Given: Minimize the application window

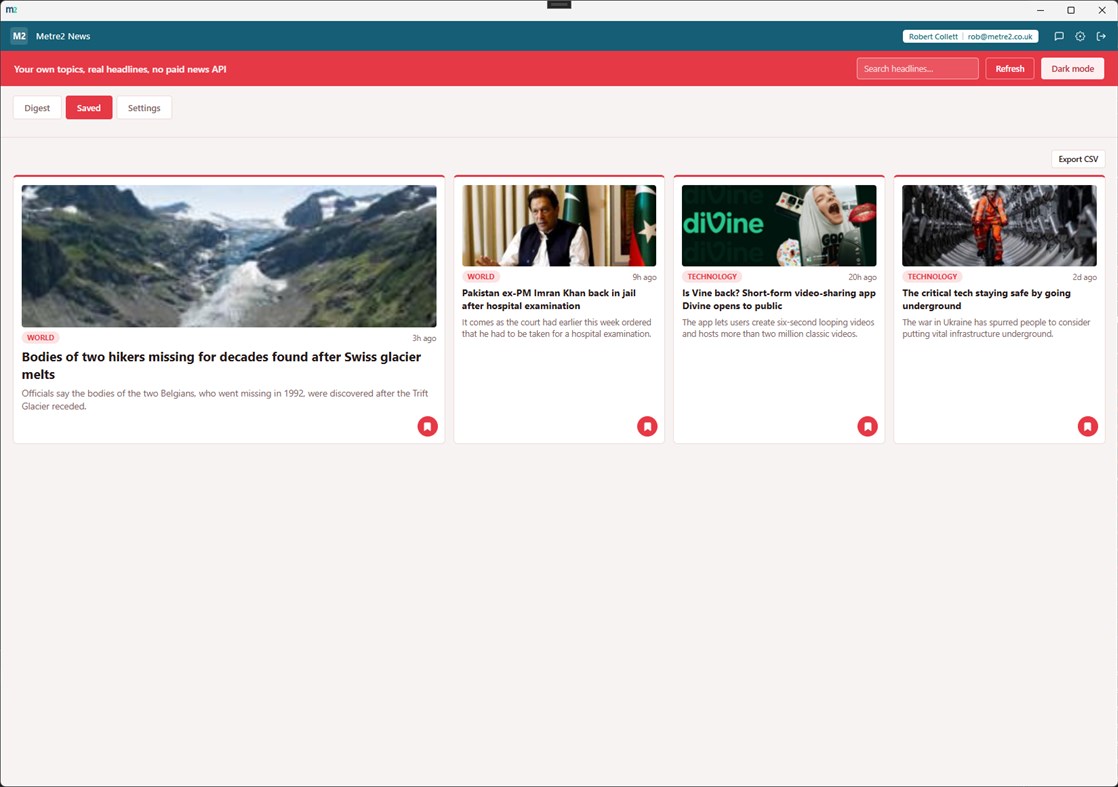Looking at the screenshot, I should coord(1040,10).
